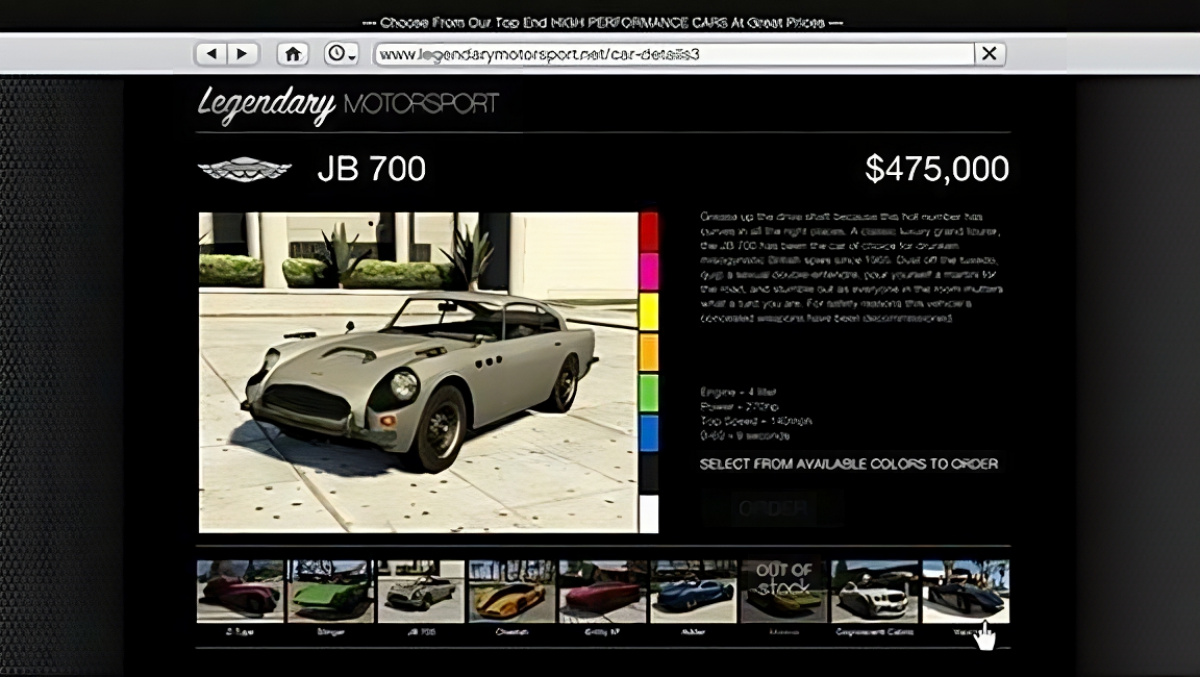The height and width of the screenshot is (677, 1200).
Task: Open the dark blue car thumbnail under the cursor
Action: (x=966, y=591)
